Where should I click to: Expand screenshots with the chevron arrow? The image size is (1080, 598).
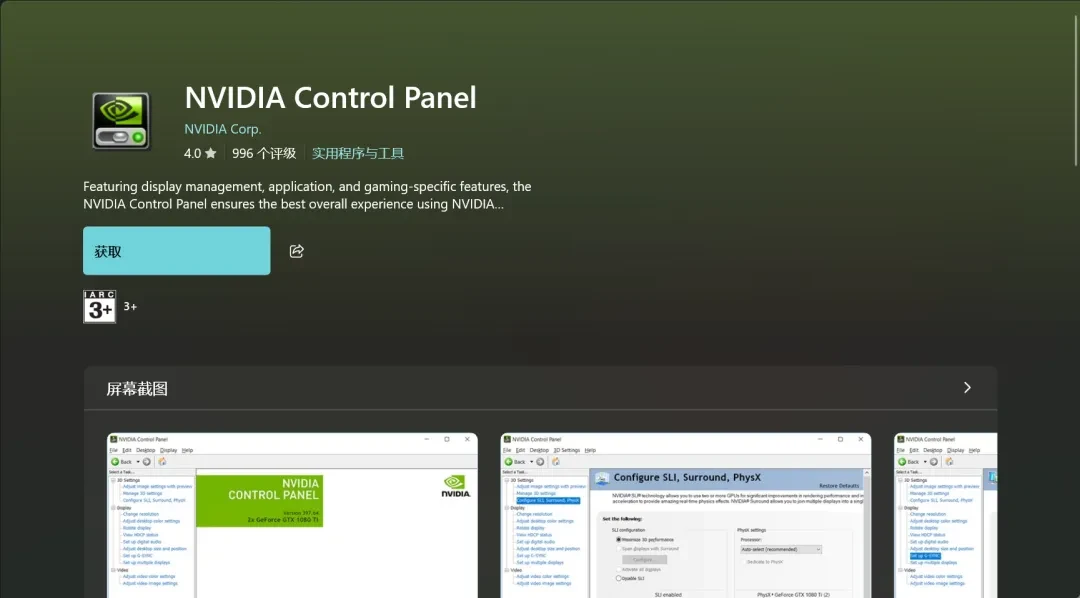click(x=967, y=388)
